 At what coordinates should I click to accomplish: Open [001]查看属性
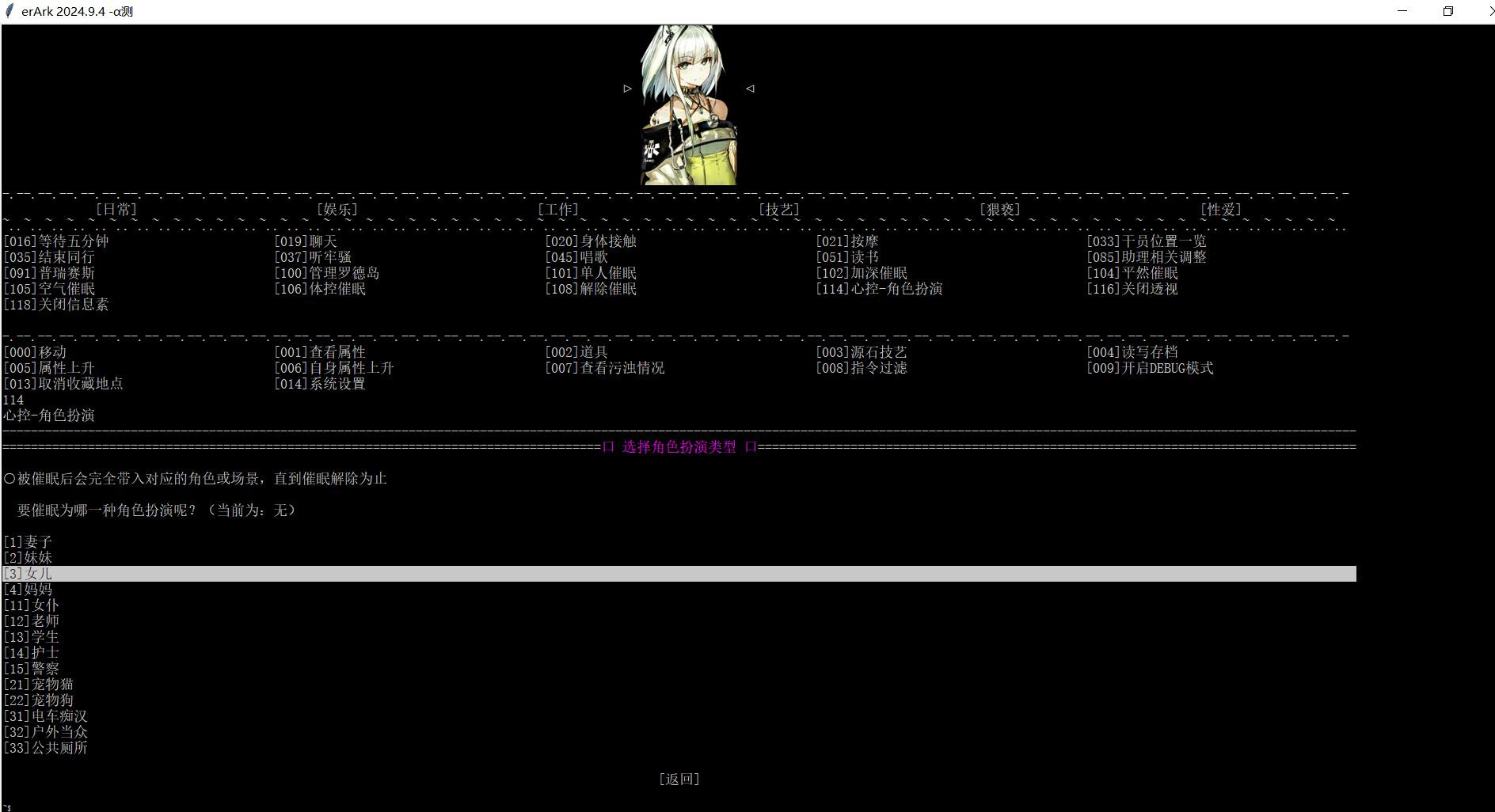(320, 352)
